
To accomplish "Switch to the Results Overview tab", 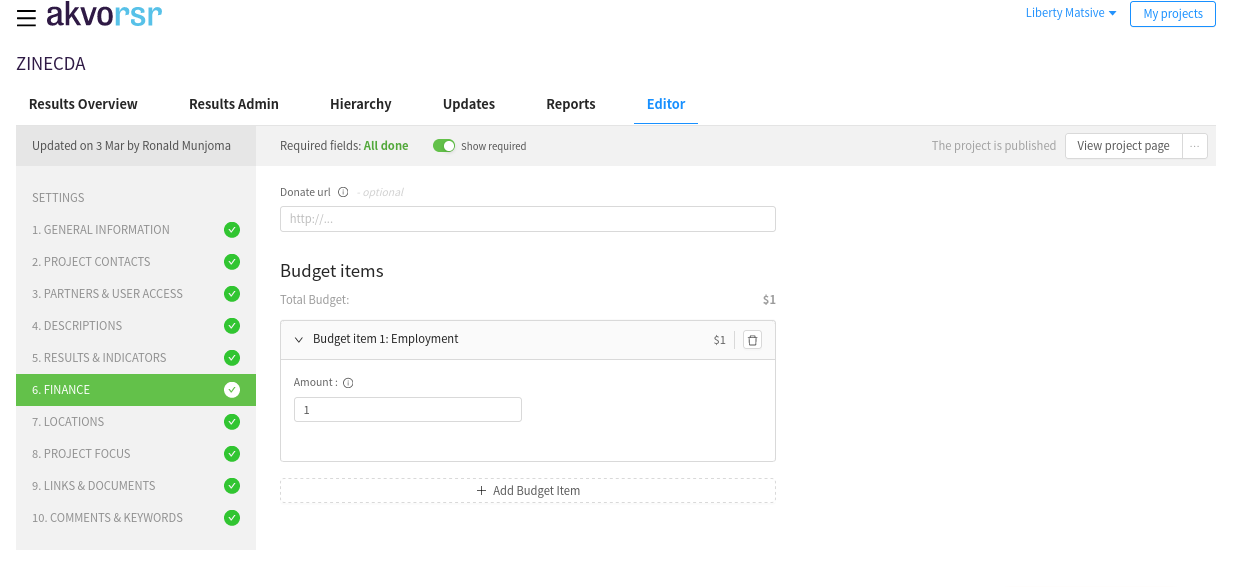I will (x=83, y=104).
